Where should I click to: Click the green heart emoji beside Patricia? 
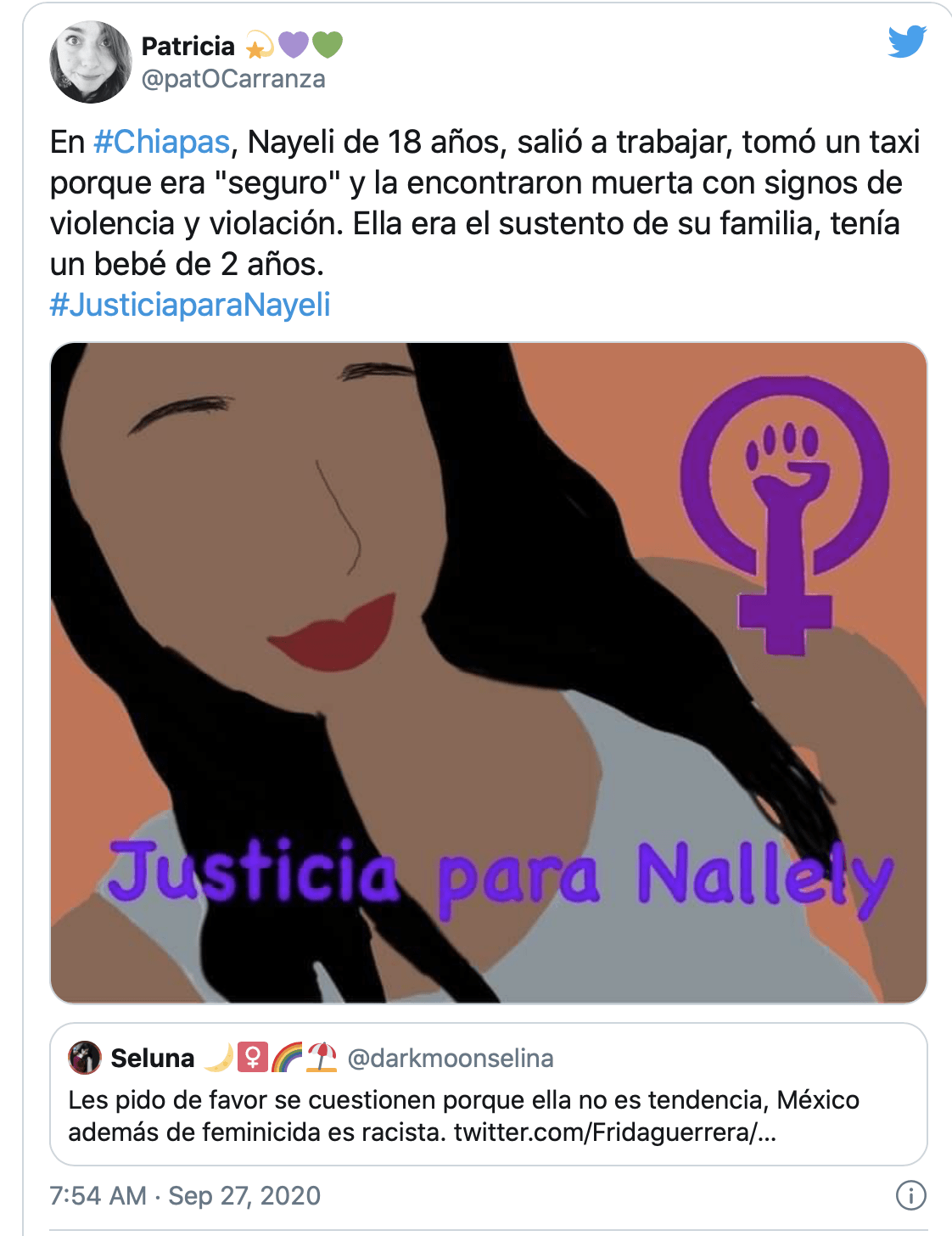point(328,44)
